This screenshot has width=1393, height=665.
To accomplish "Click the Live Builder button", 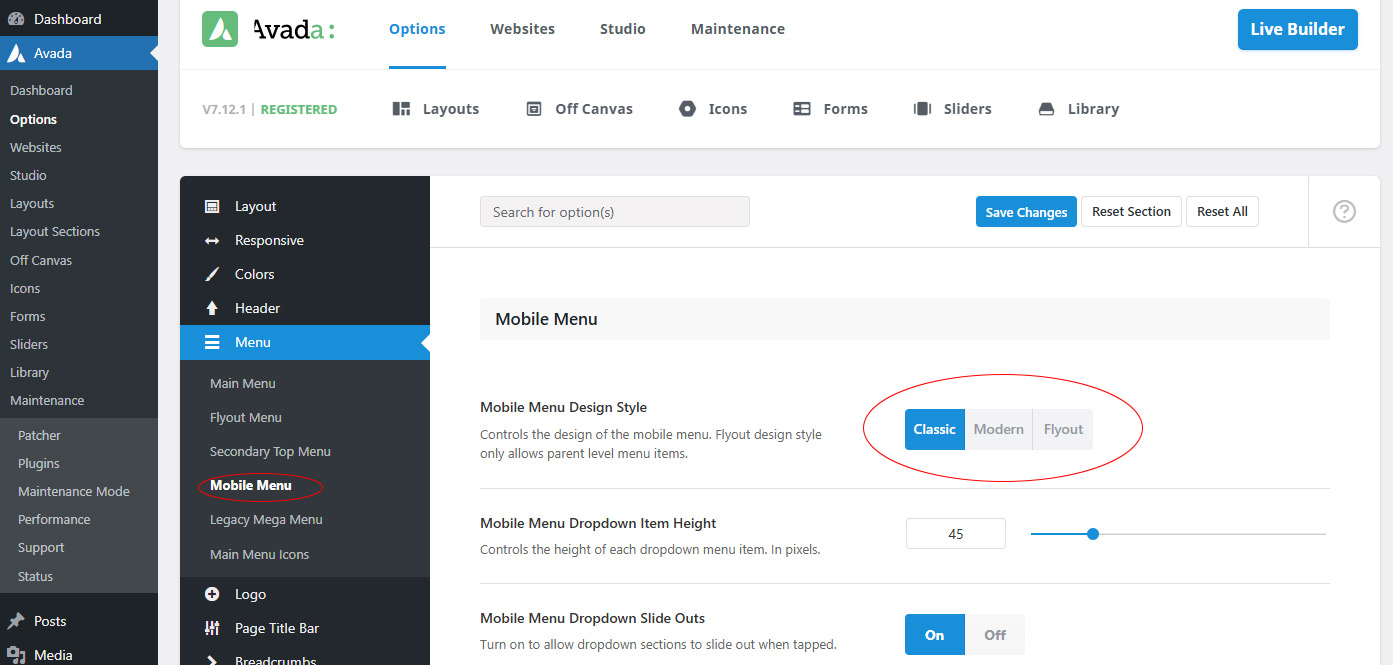I will point(1298,29).
